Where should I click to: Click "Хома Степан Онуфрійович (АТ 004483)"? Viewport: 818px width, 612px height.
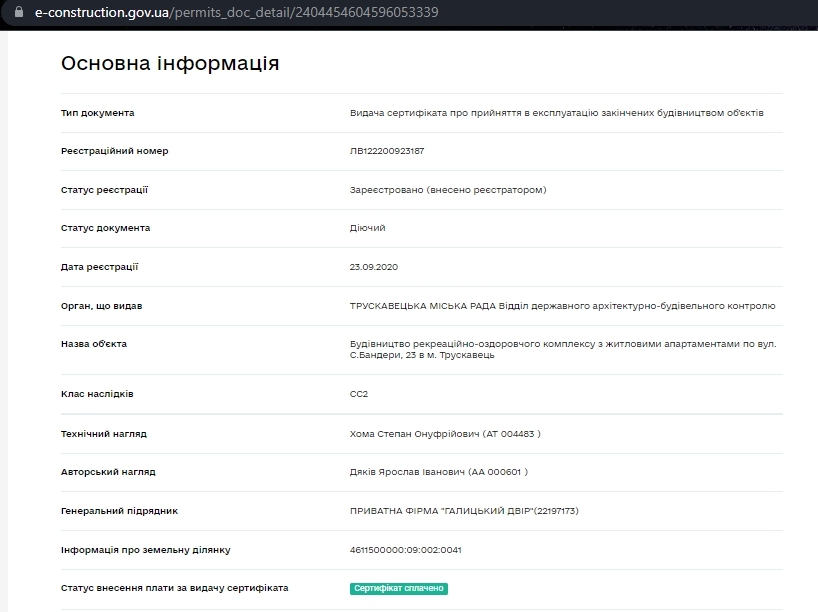pyautogui.click(x=446, y=434)
